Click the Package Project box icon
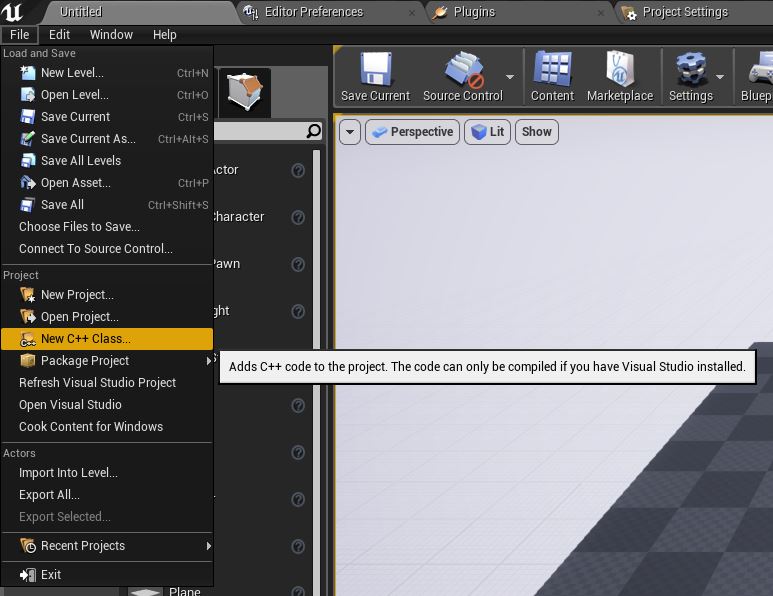Viewport: 773px width, 596px height. point(28,361)
